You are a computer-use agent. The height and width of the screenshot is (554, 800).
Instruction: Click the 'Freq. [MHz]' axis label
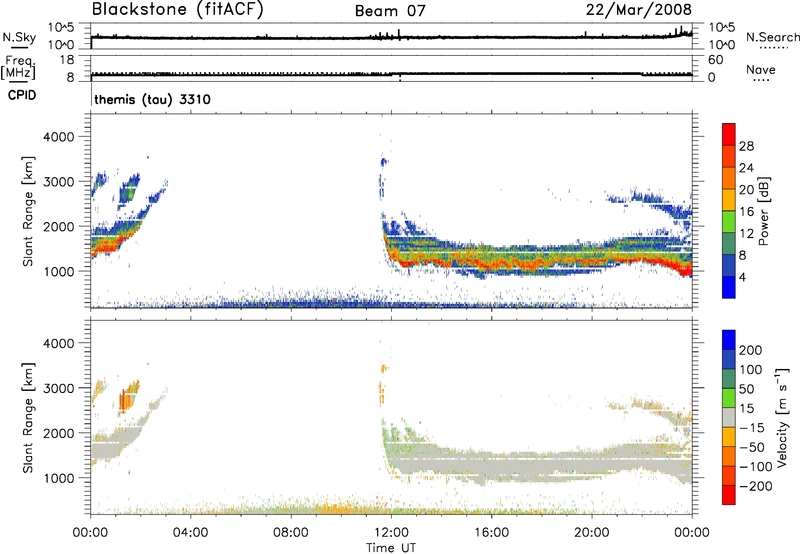[x=19, y=67]
